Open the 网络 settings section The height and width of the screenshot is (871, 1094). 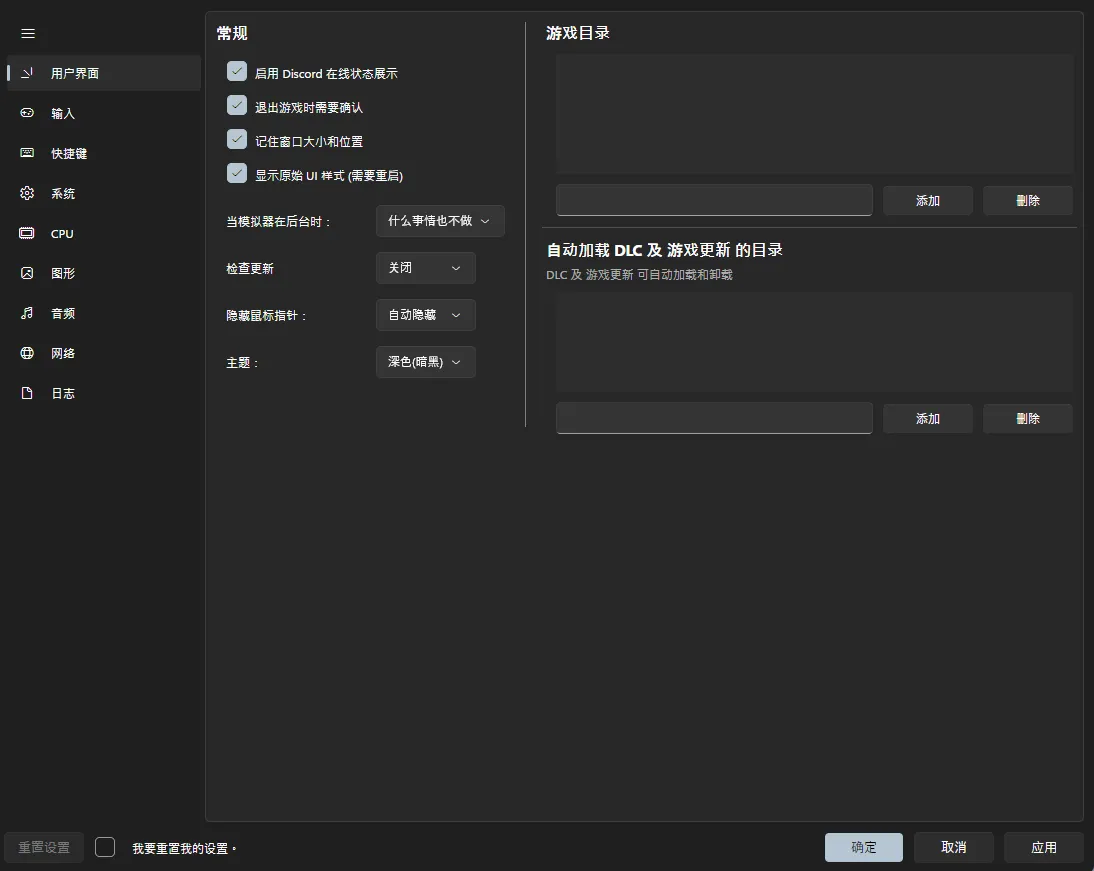point(62,353)
